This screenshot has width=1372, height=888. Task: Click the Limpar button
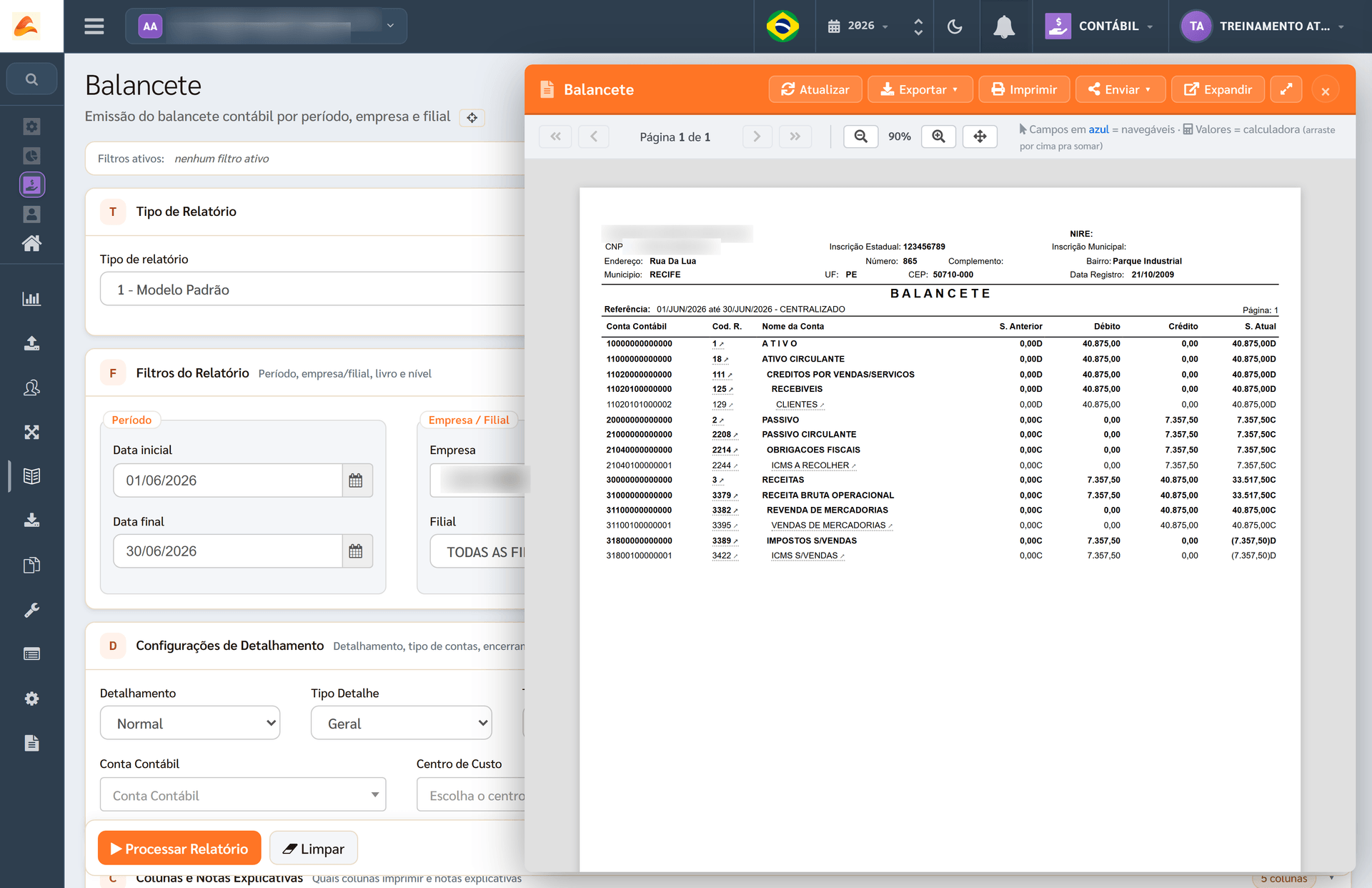click(314, 848)
